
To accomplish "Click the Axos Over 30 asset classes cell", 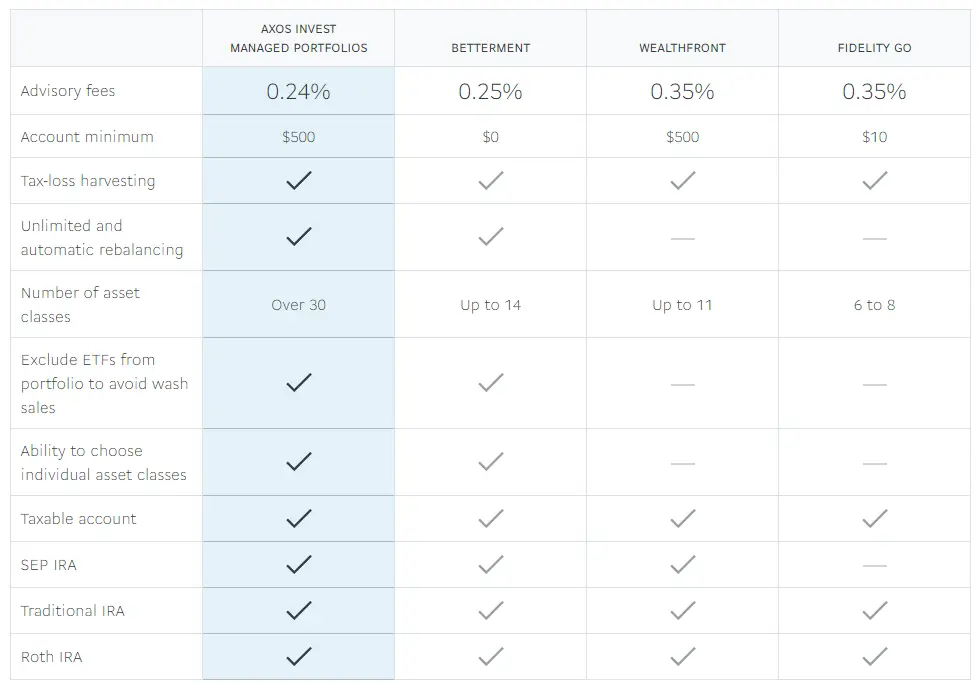I will pos(298,305).
